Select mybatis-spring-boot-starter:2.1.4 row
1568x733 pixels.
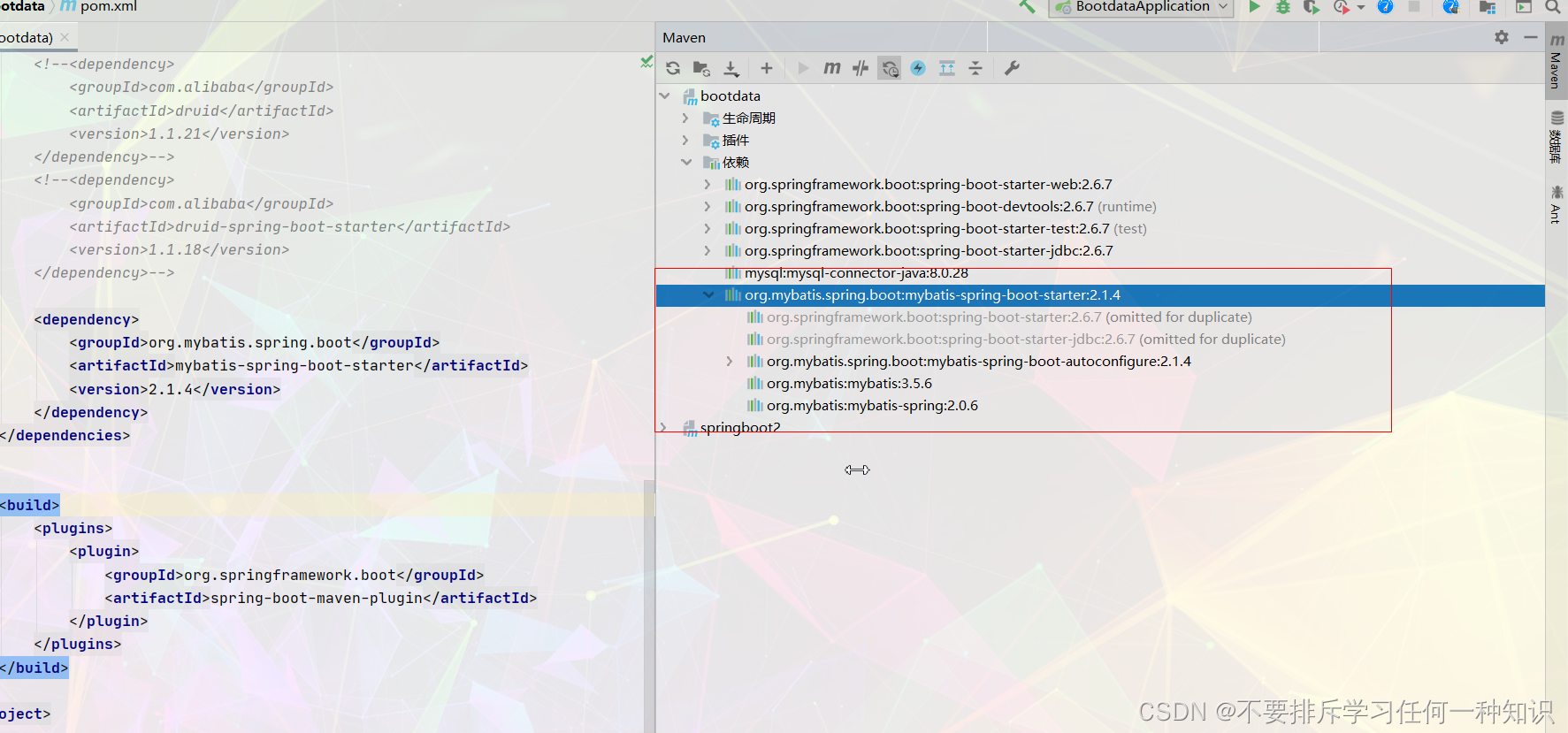[x=1100, y=294]
